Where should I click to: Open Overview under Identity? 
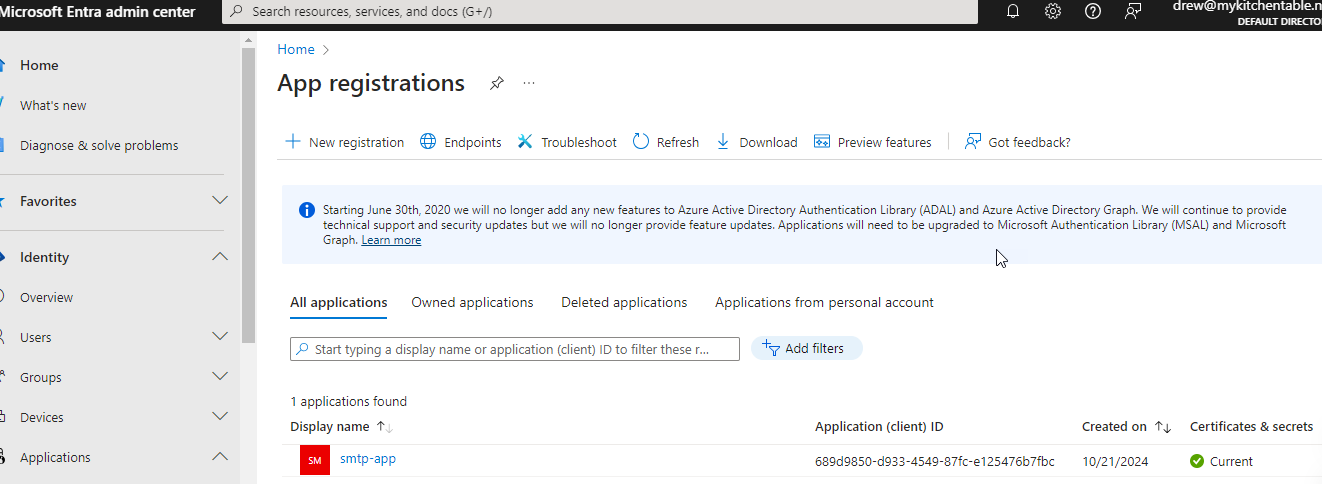[46, 297]
